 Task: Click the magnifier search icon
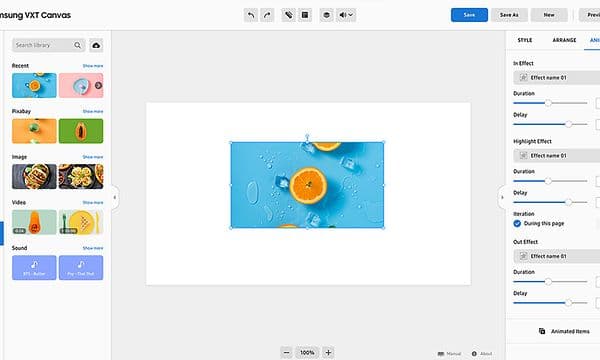[x=78, y=45]
